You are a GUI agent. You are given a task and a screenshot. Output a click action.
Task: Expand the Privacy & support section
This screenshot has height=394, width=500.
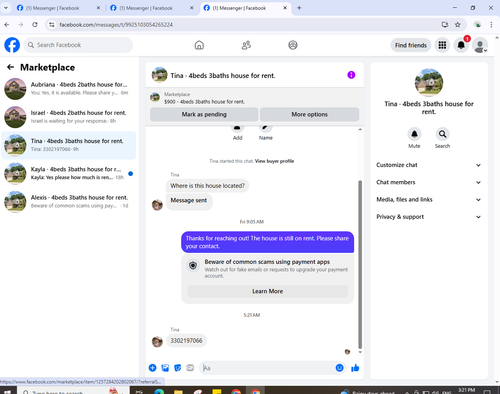tap(429, 217)
